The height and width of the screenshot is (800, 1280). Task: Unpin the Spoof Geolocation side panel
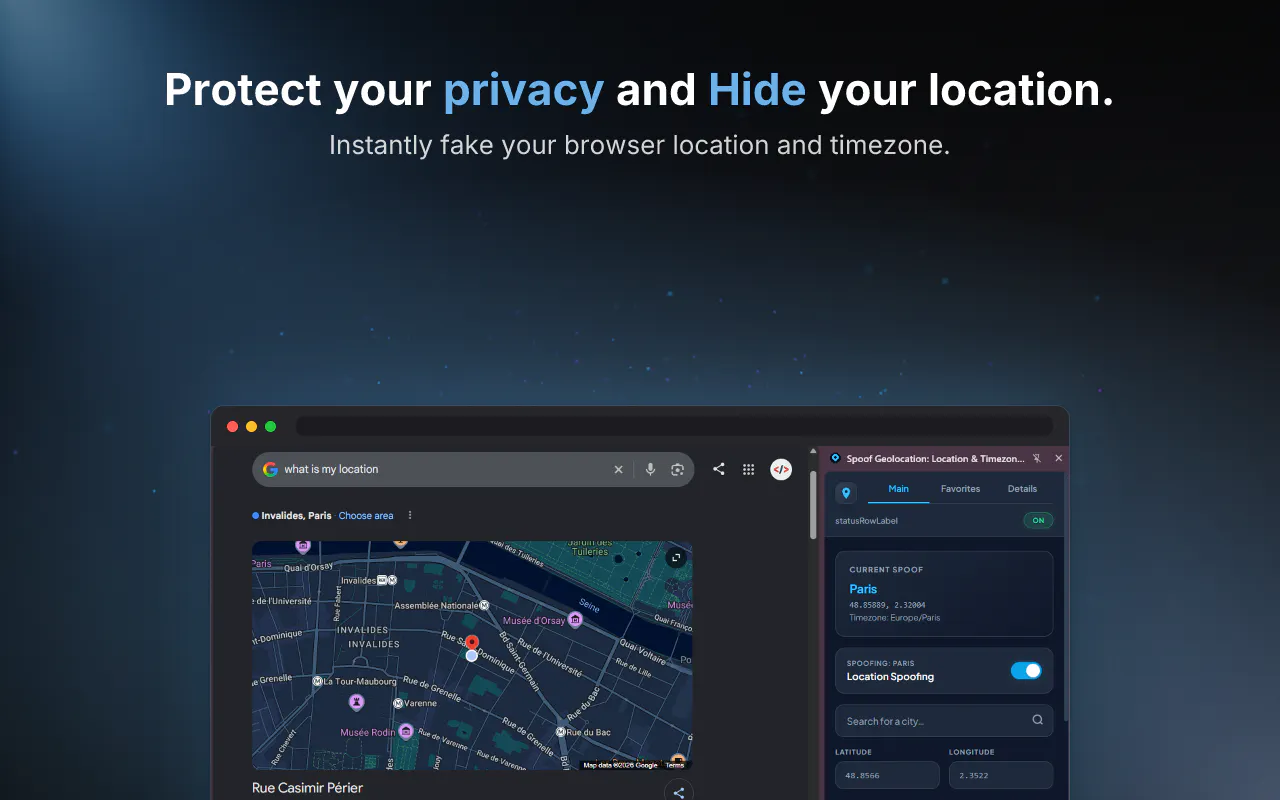[1037, 458]
